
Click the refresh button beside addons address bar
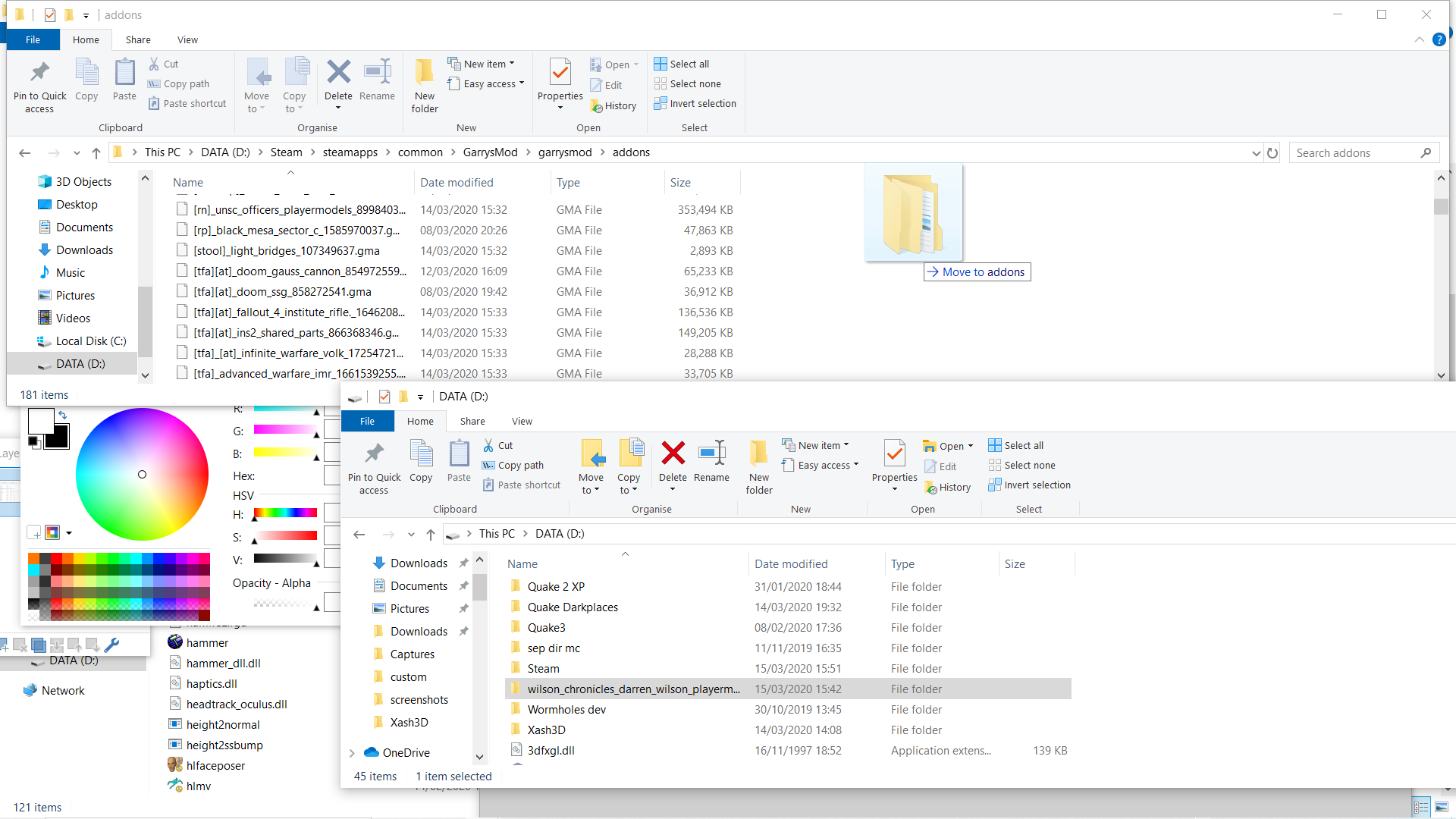tap(1272, 153)
